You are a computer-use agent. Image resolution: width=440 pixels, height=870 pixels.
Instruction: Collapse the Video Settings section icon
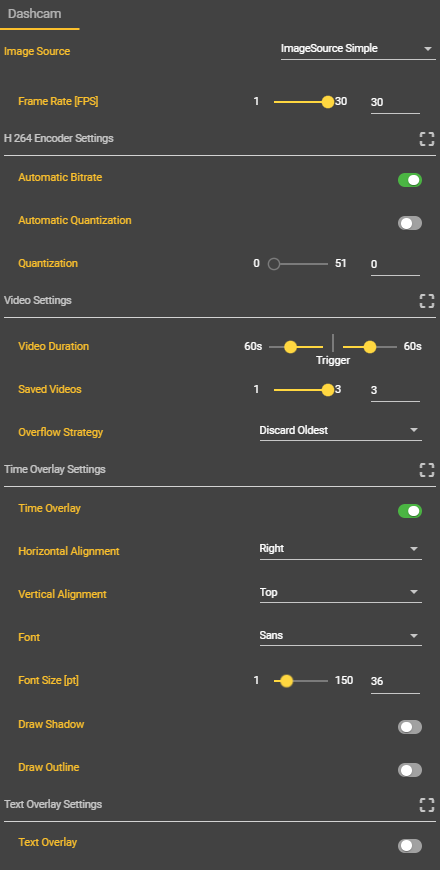tap(427, 301)
